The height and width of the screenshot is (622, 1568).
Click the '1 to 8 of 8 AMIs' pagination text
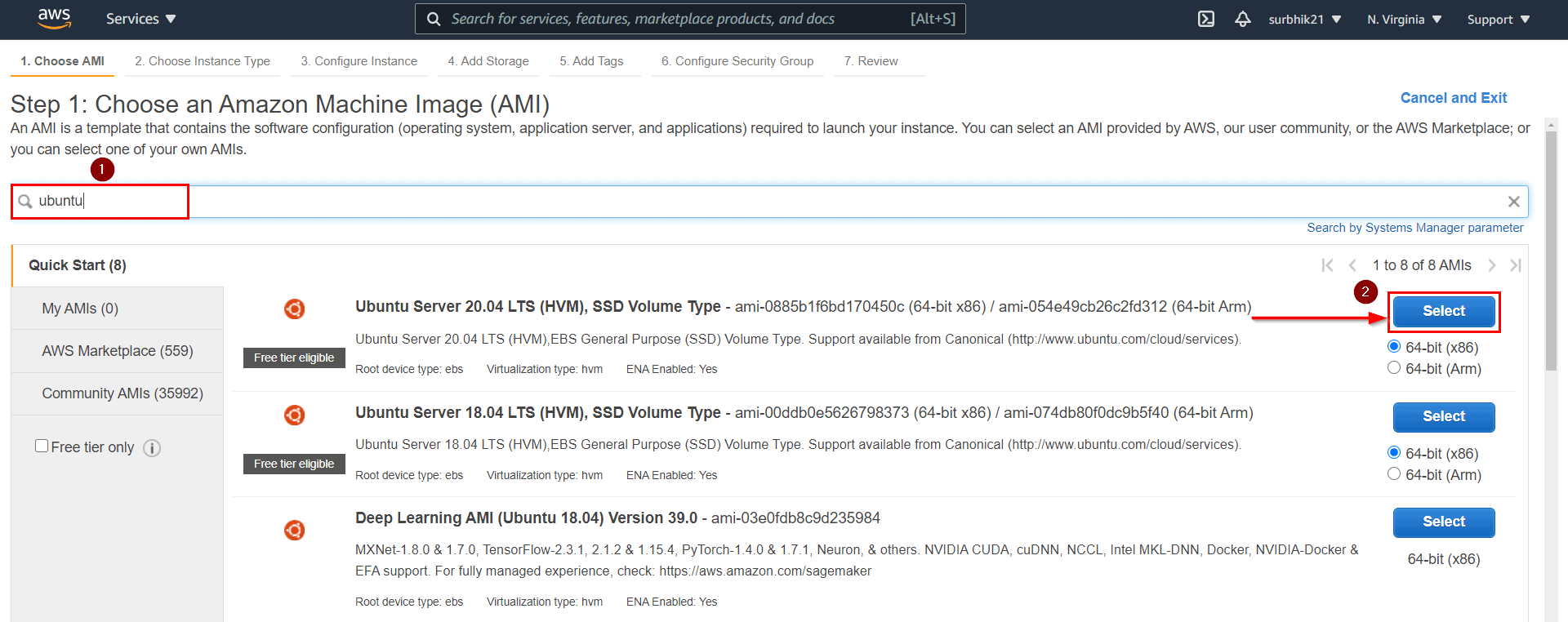(x=1422, y=265)
